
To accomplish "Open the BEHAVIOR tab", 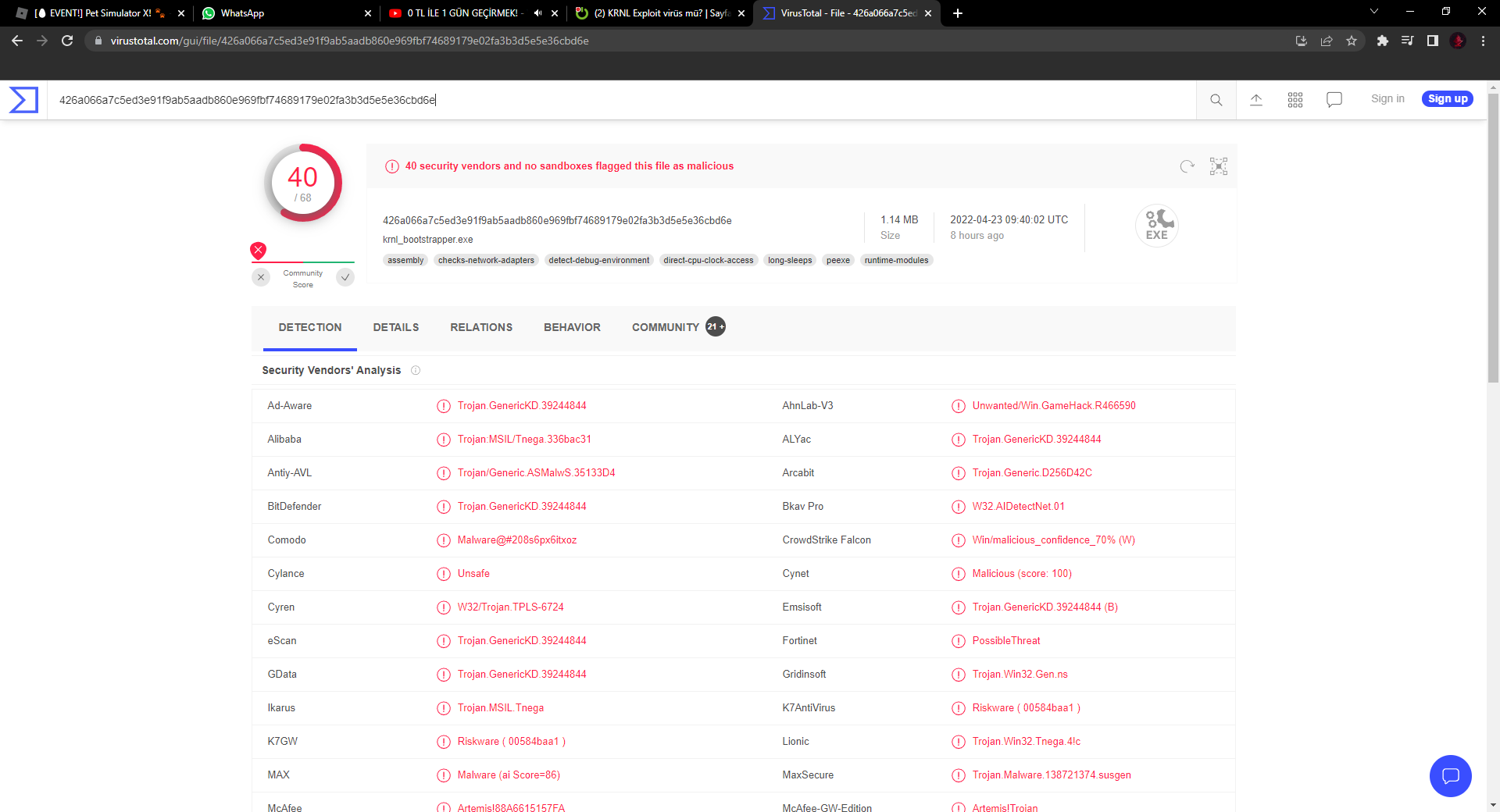I will (x=573, y=328).
